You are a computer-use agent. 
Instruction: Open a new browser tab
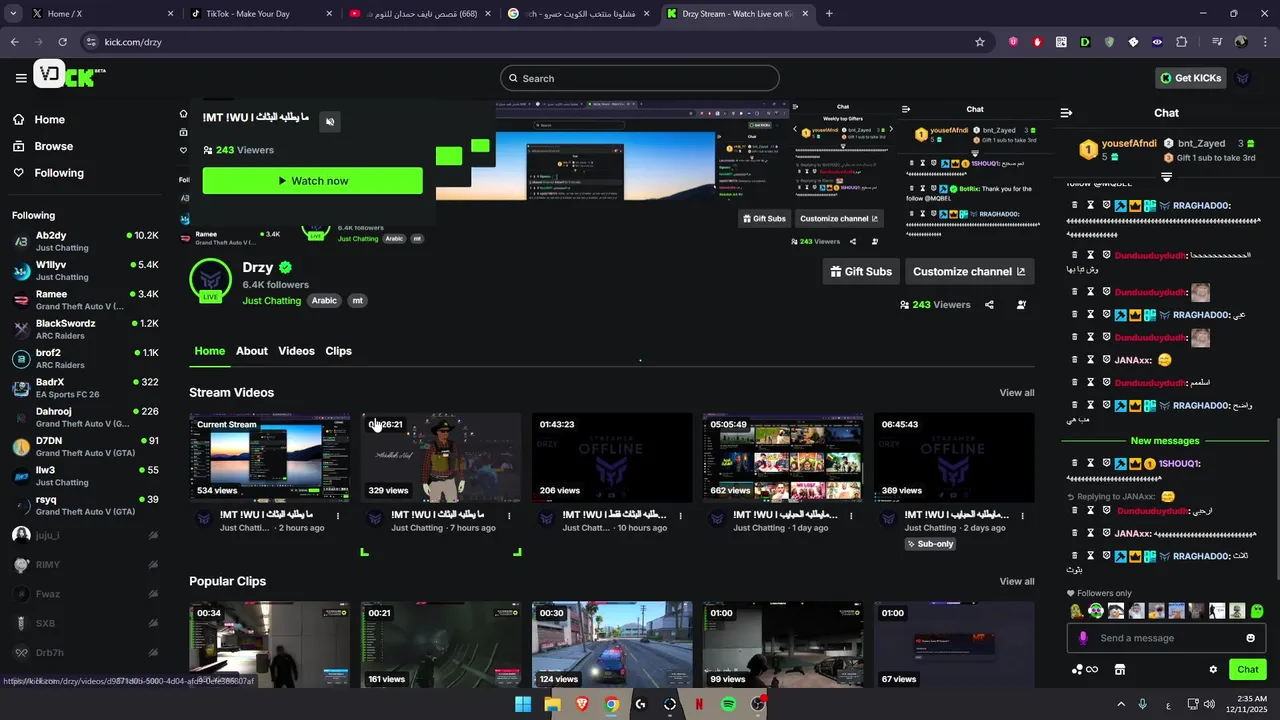(829, 14)
